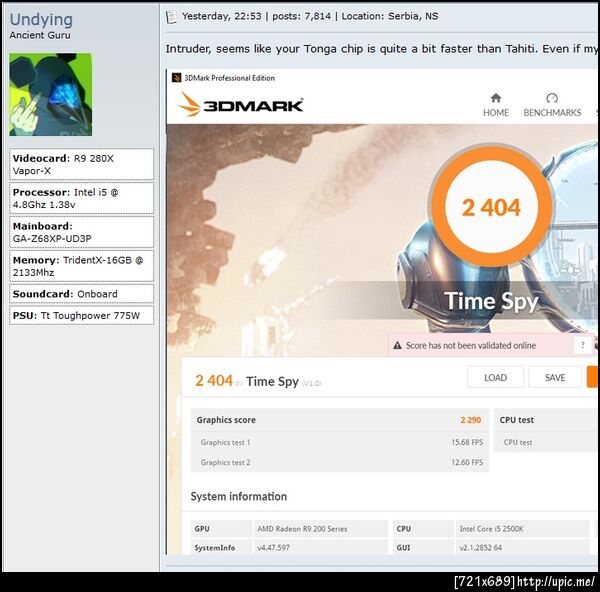Click the gauge icon above BENCHMARKS
This screenshot has width=600, height=592.
552,98
